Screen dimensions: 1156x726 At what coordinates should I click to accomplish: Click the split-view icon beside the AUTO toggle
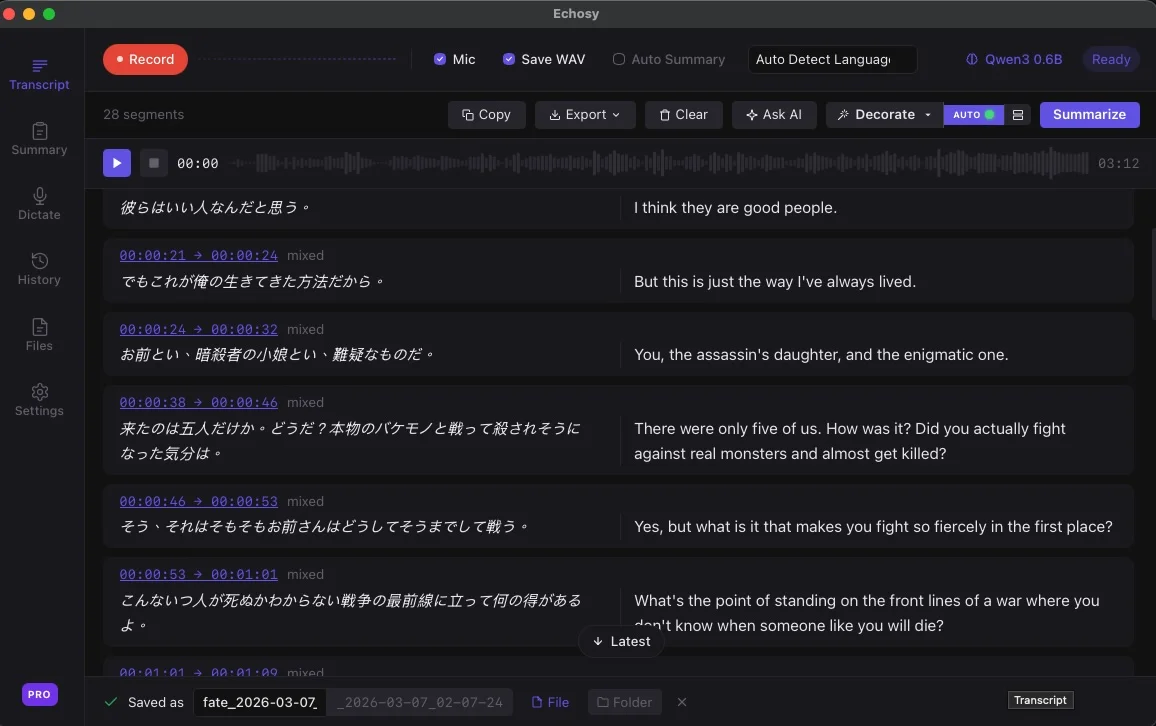click(x=1018, y=115)
